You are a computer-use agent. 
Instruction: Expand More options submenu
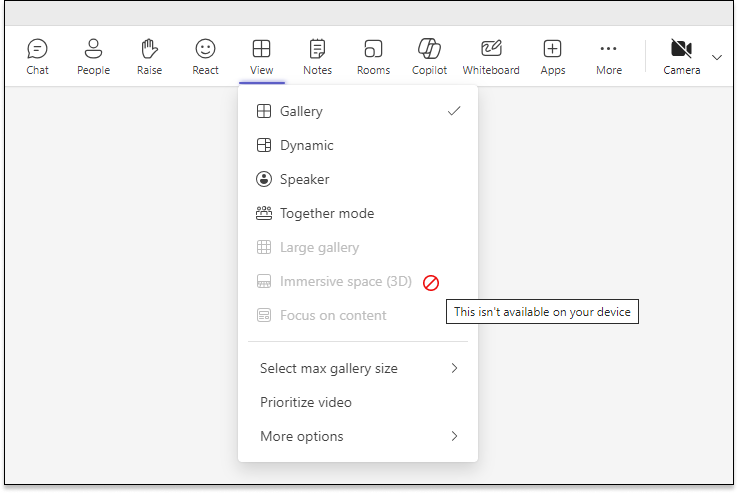tap(358, 436)
